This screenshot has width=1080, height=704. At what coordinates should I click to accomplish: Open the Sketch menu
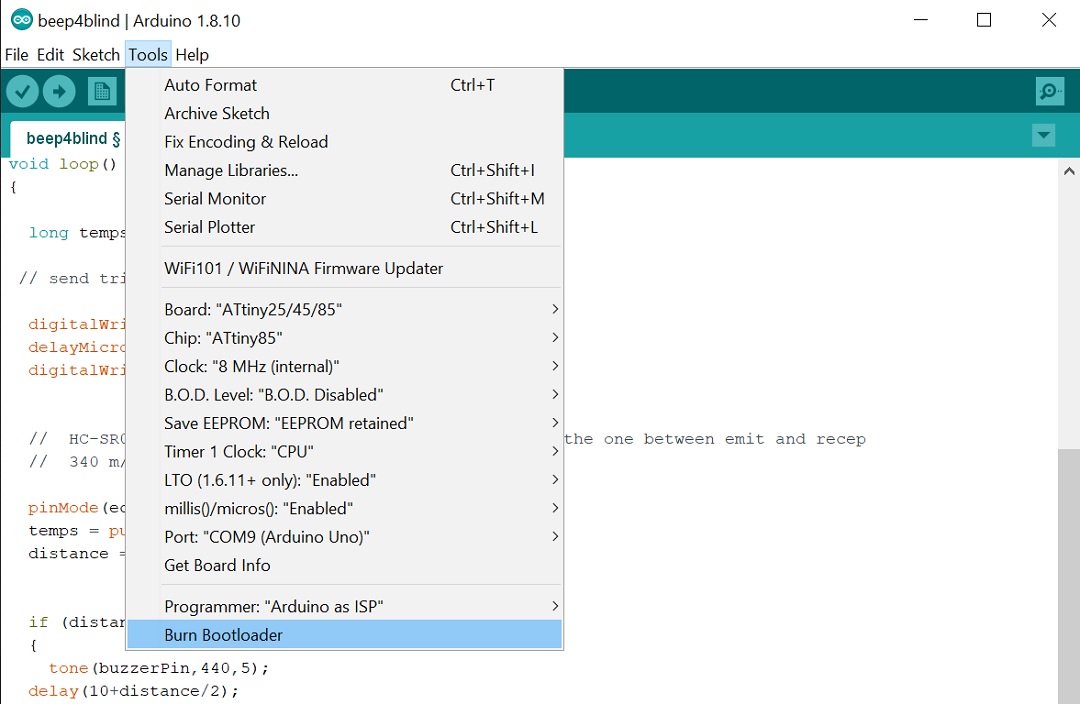(x=96, y=55)
